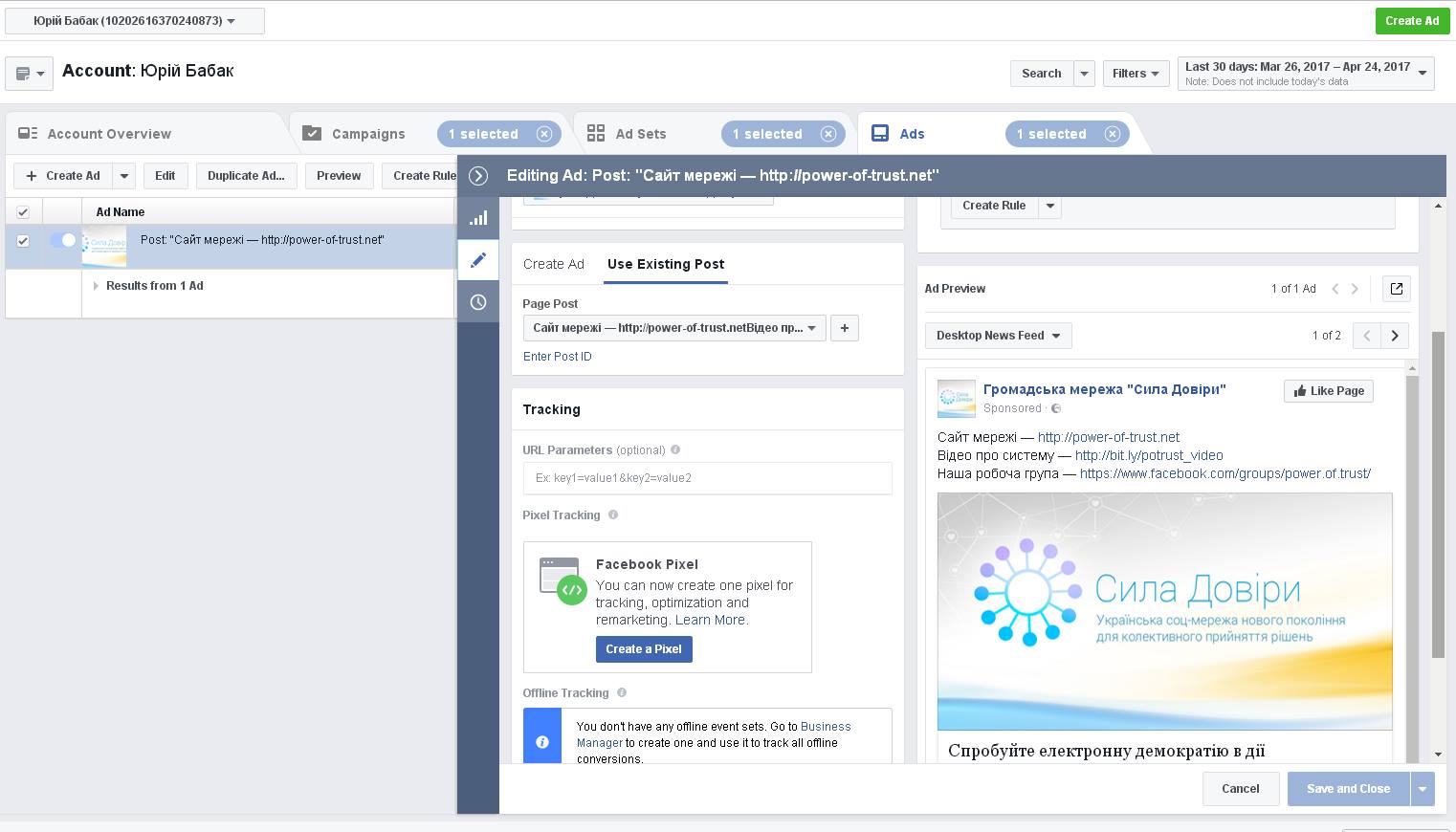Open ad preview in new window icon
The width and height of the screenshot is (1456, 832).
click(x=1396, y=289)
